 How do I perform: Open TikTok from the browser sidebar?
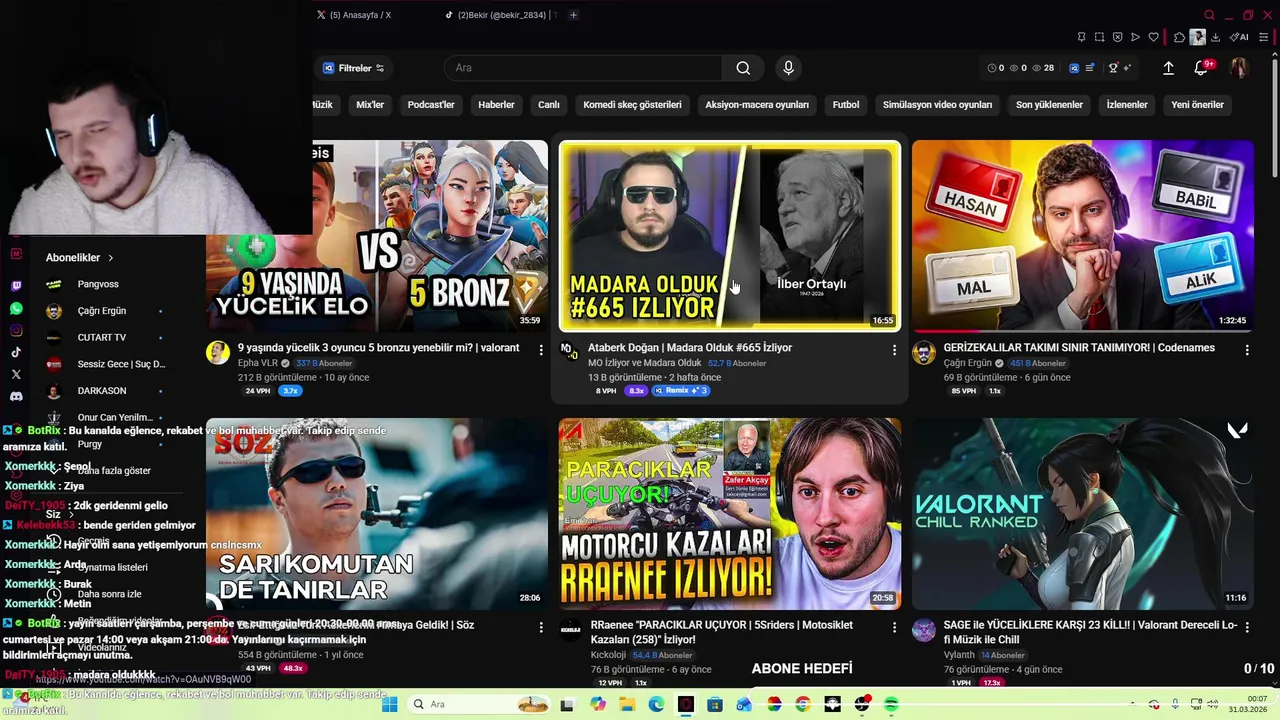pyautogui.click(x=16, y=352)
